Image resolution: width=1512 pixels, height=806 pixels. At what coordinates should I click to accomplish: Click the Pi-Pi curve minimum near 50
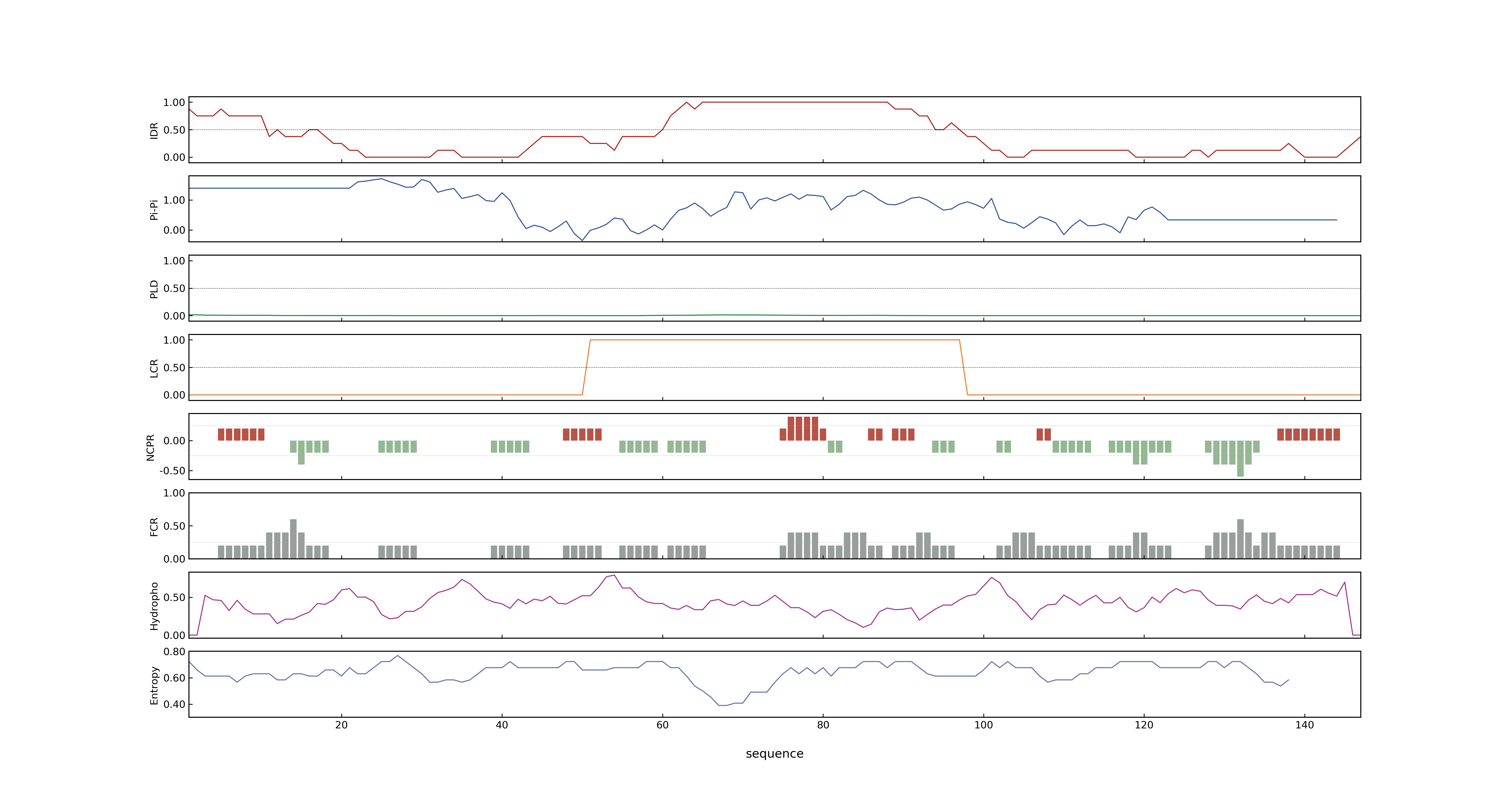(582, 240)
